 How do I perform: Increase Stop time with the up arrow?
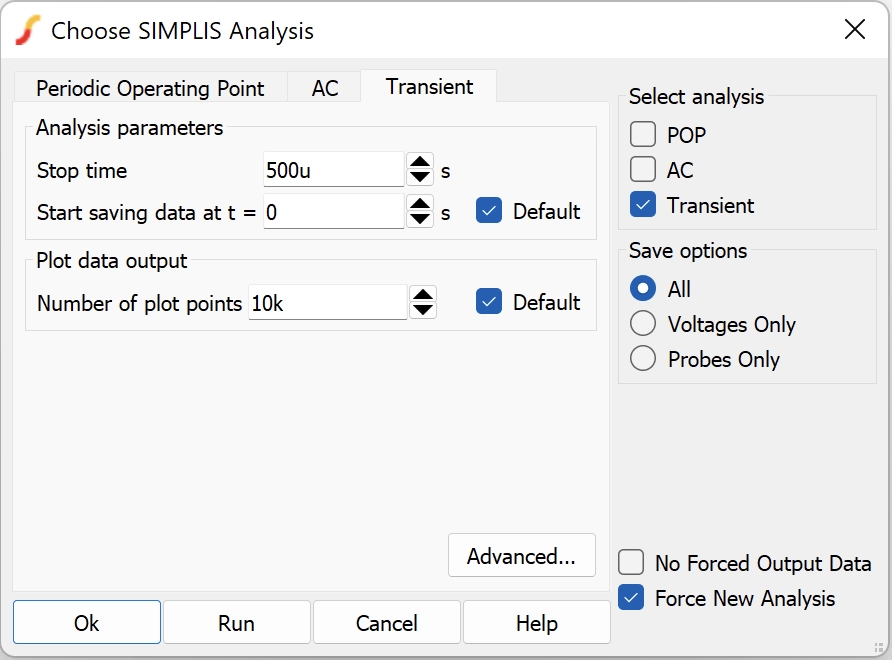coord(420,162)
